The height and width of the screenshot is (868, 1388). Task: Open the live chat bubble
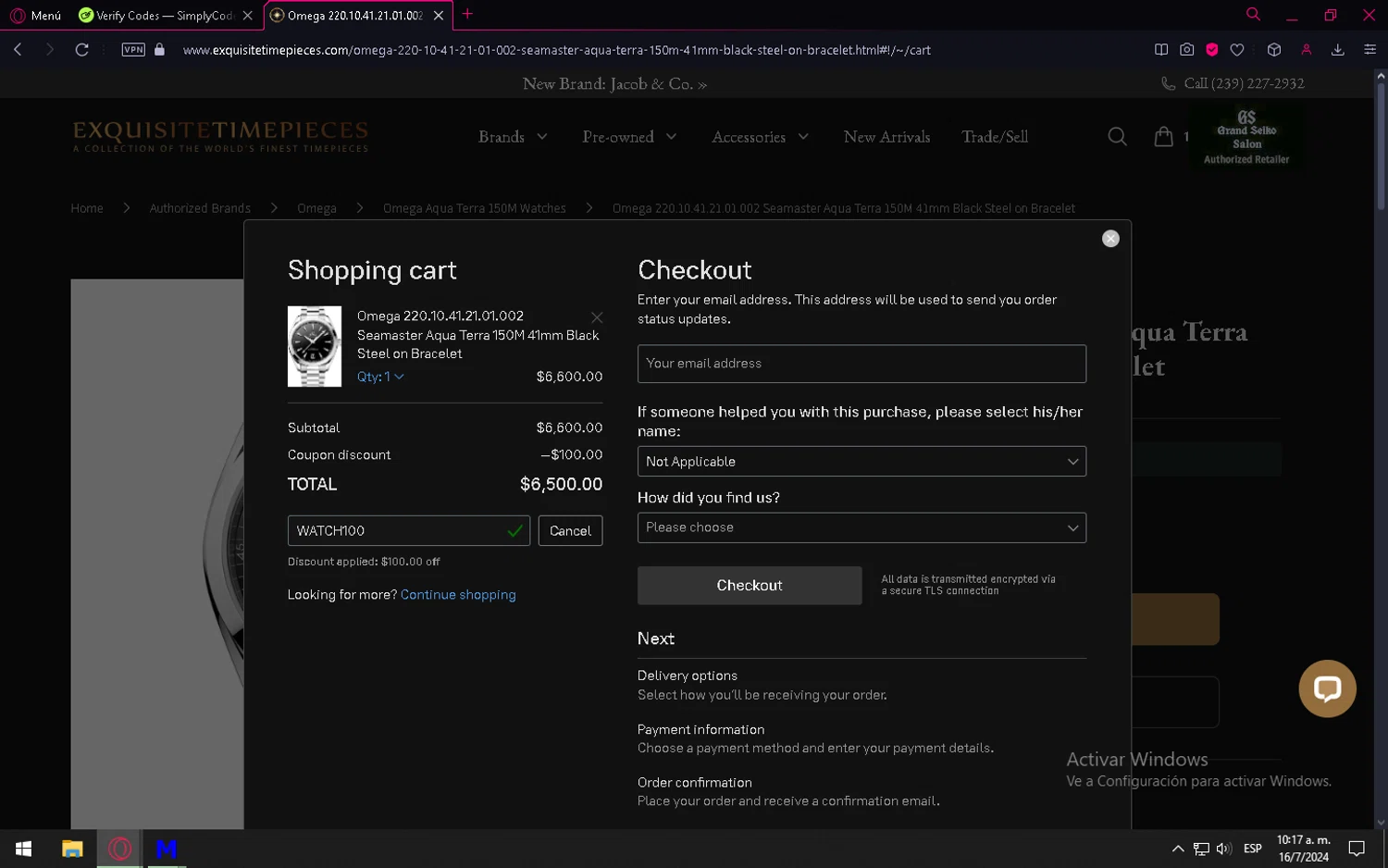click(x=1327, y=688)
